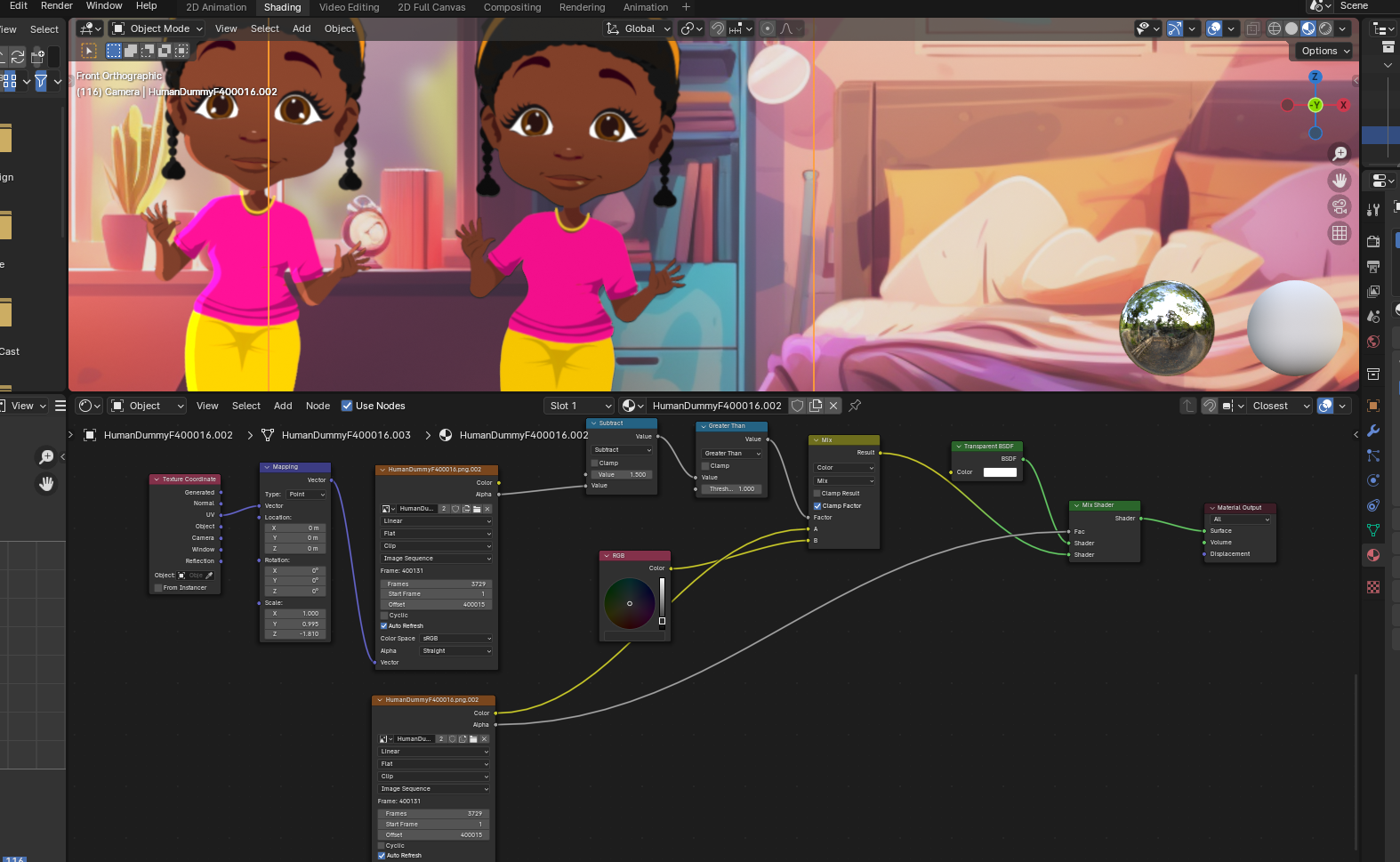Viewport: 1400px width, 862px height.
Task: Switch to rendered viewport shading
Action: pyautogui.click(x=1325, y=28)
